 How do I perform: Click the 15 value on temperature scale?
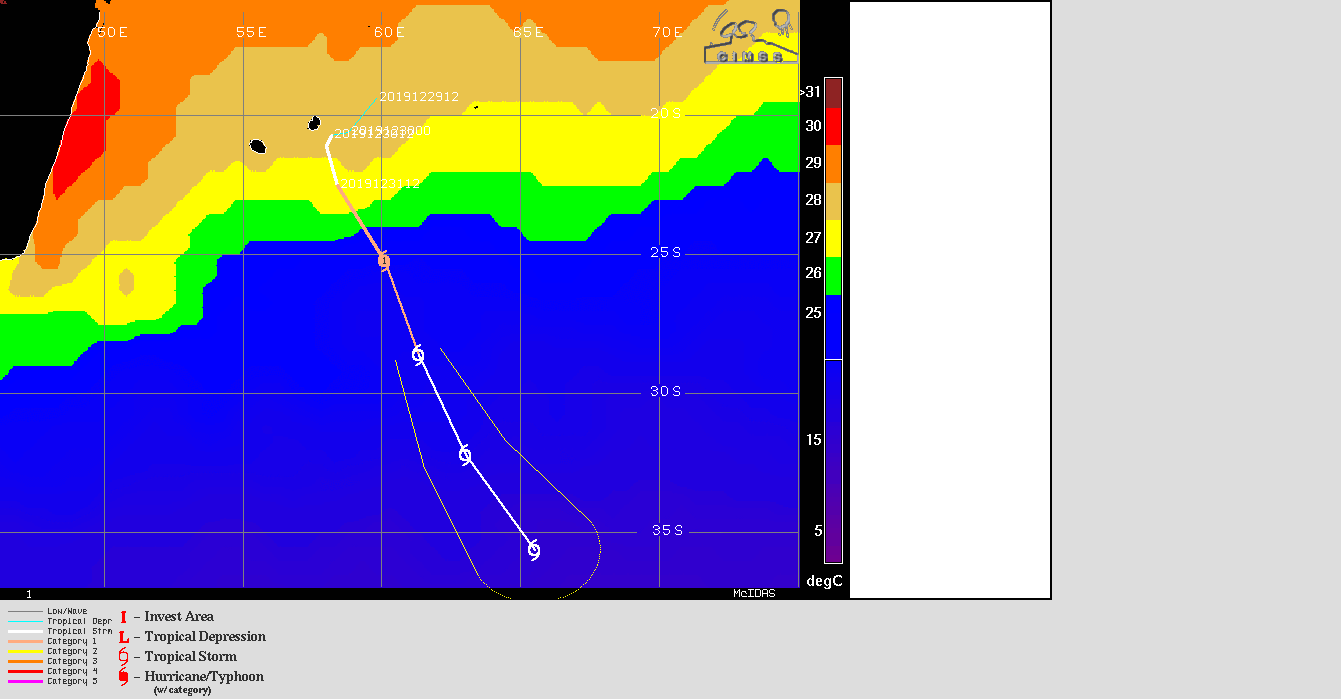tap(815, 440)
